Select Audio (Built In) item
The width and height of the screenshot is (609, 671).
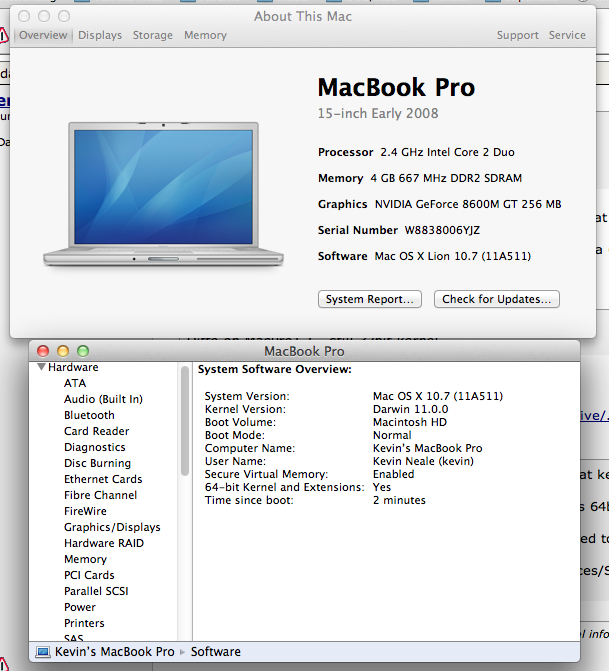[103, 399]
